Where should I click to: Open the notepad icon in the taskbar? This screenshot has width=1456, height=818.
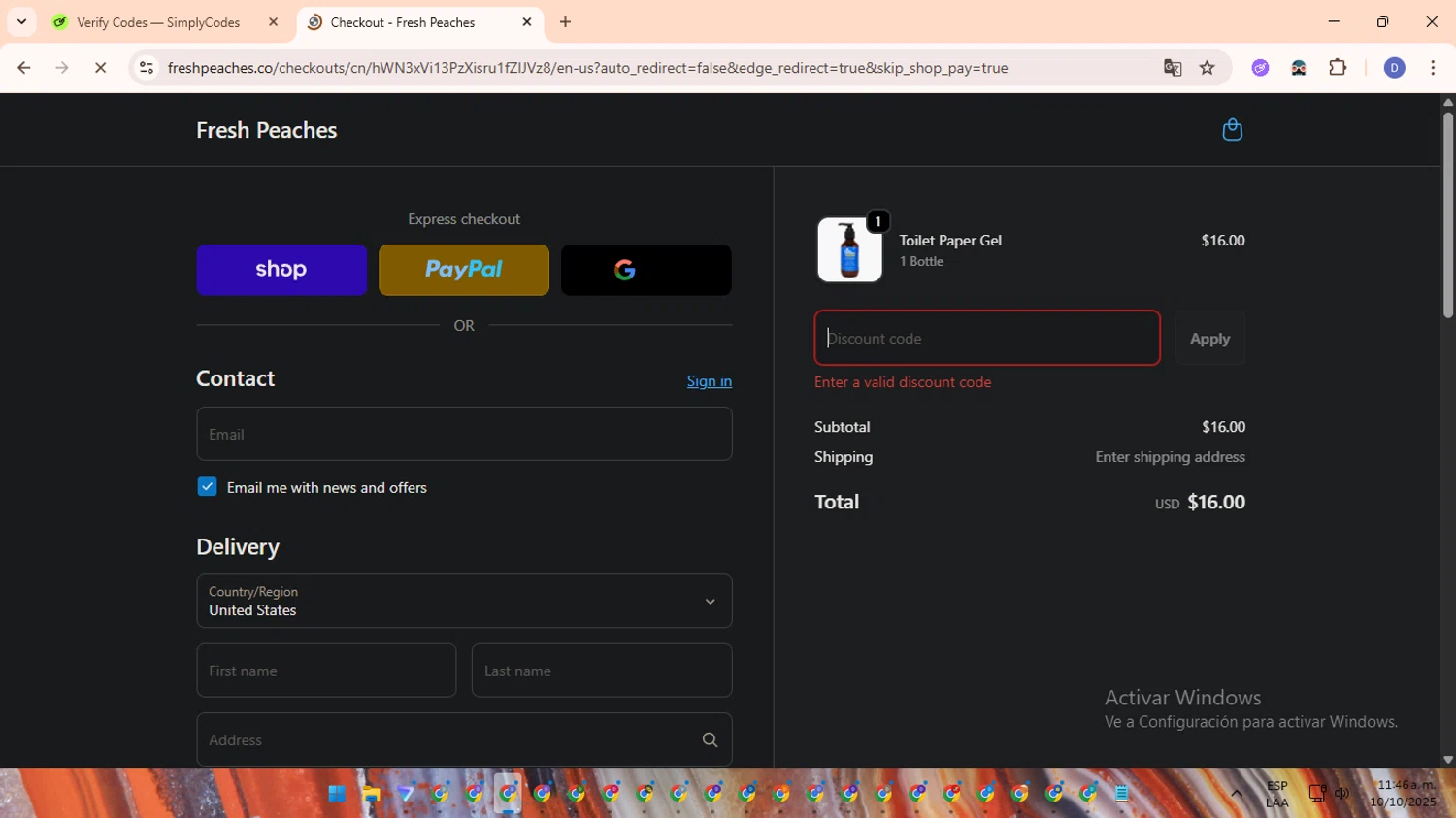pyautogui.click(x=1122, y=794)
